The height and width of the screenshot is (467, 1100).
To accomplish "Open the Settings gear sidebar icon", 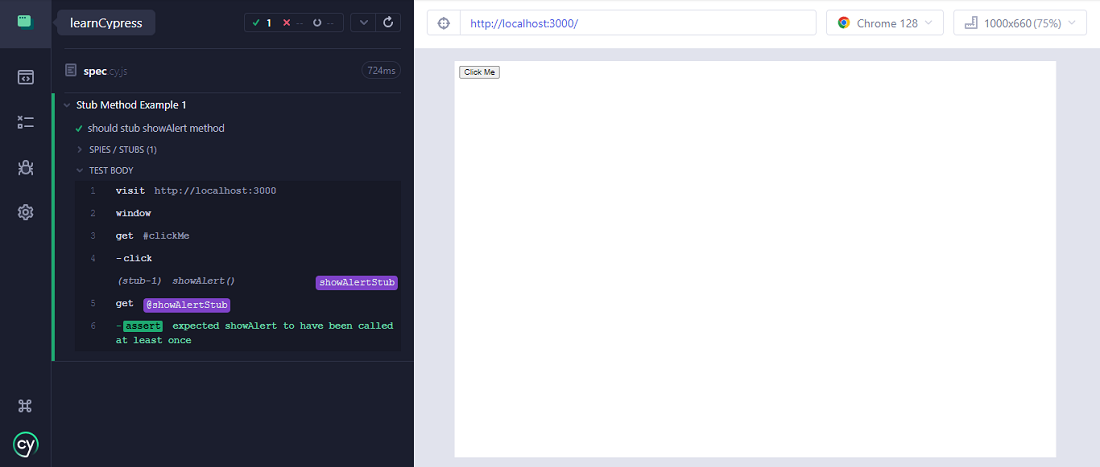I will click(x=25, y=212).
